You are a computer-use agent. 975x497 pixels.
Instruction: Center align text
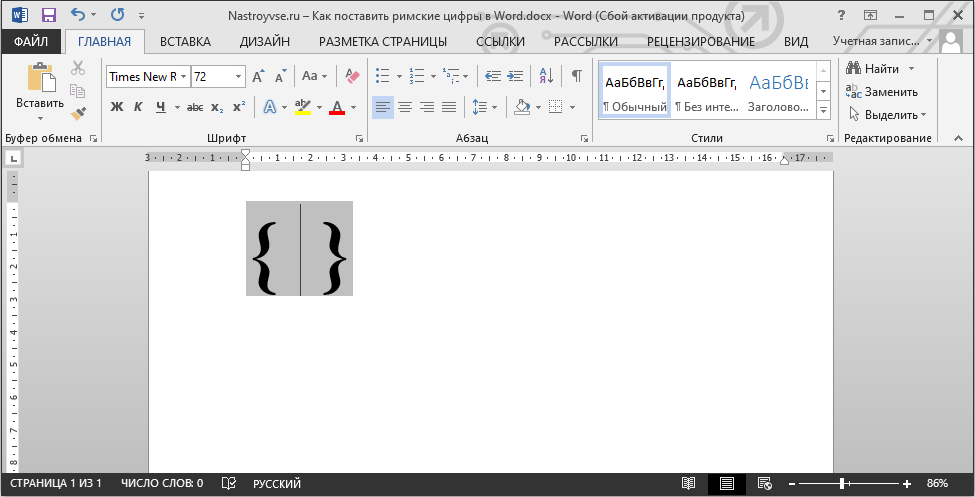click(x=405, y=107)
